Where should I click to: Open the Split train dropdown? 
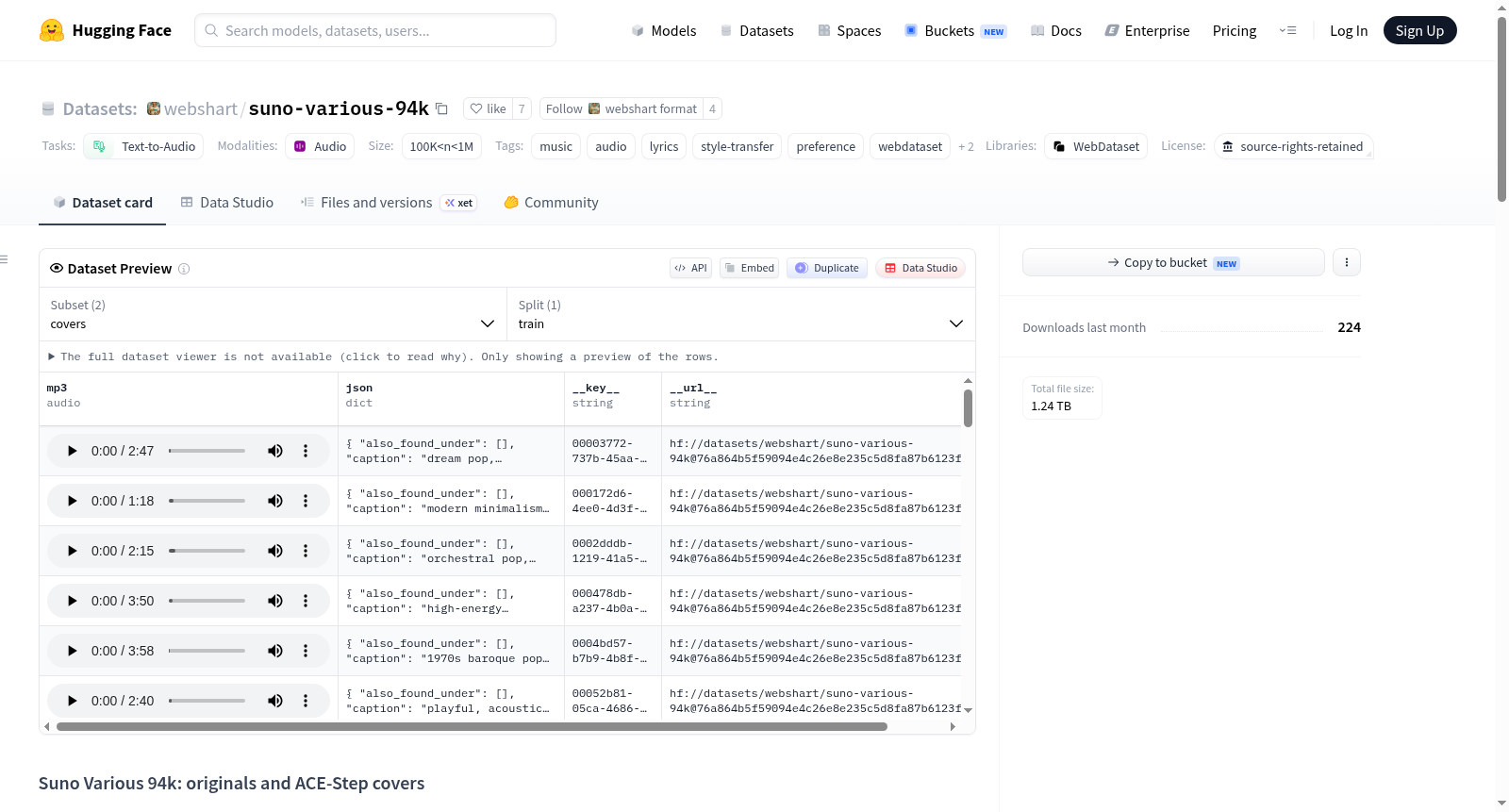point(740,314)
